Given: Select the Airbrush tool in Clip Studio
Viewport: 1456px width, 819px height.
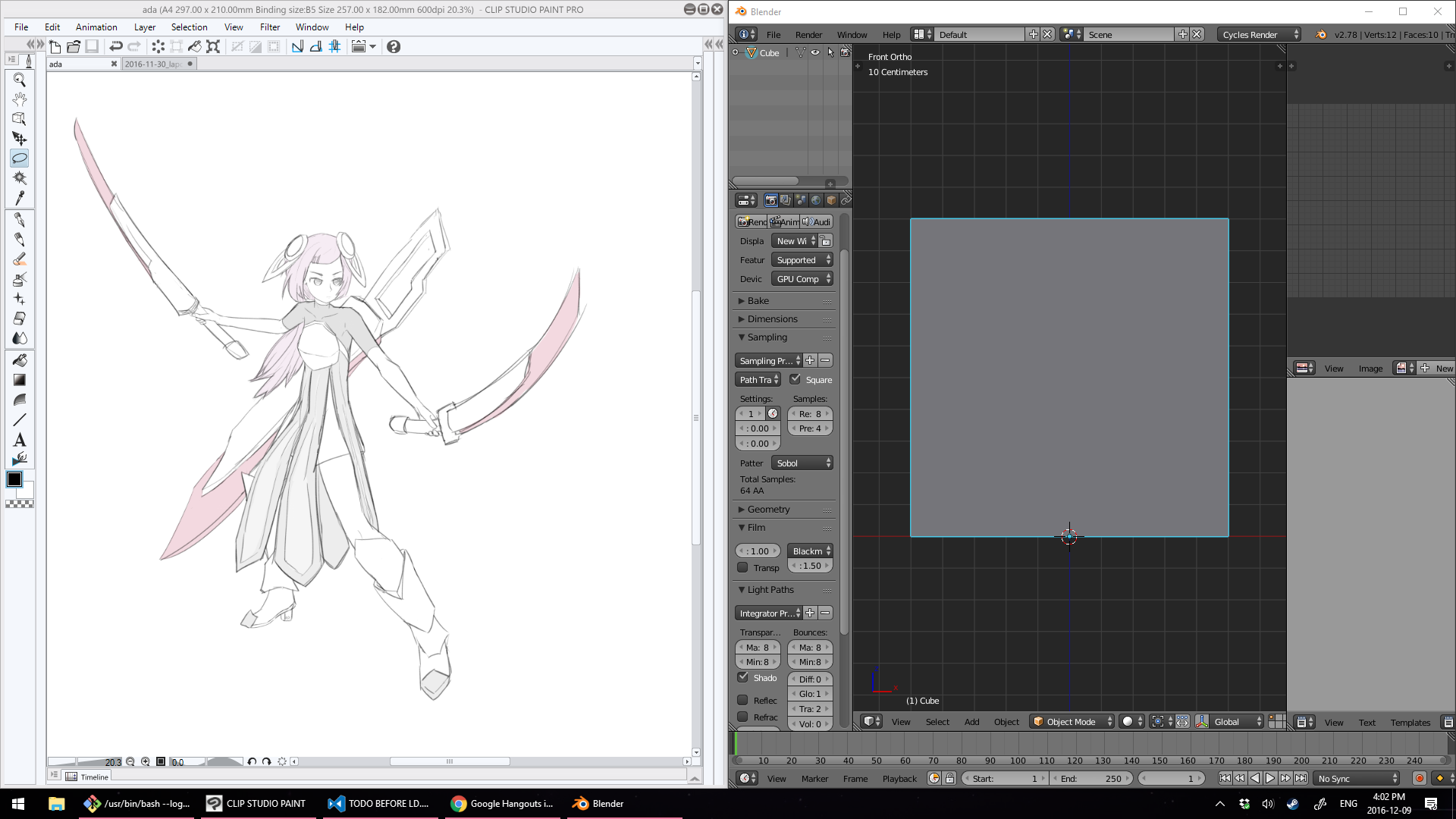Looking at the screenshot, I should [x=20, y=279].
